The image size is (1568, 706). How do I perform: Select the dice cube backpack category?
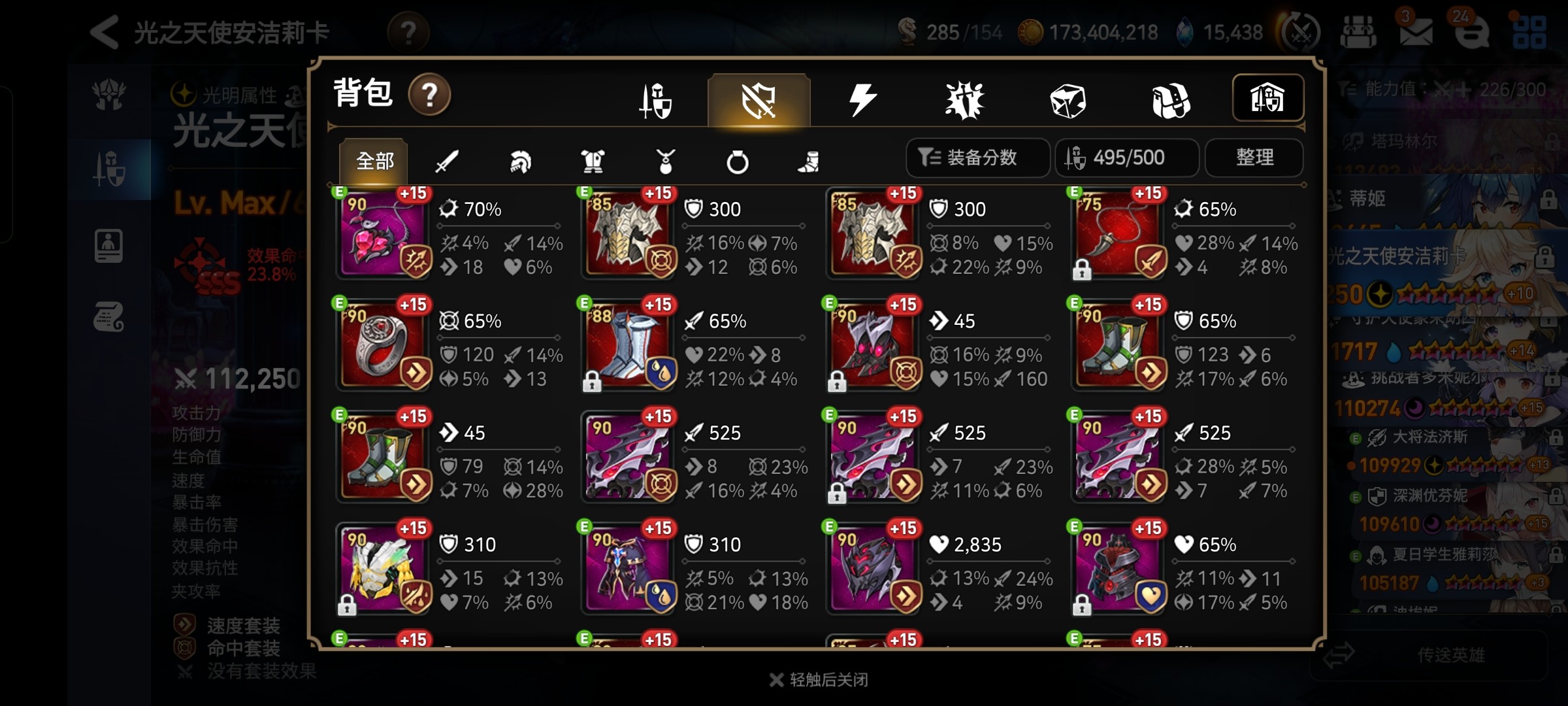click(x=1068, y=100)
